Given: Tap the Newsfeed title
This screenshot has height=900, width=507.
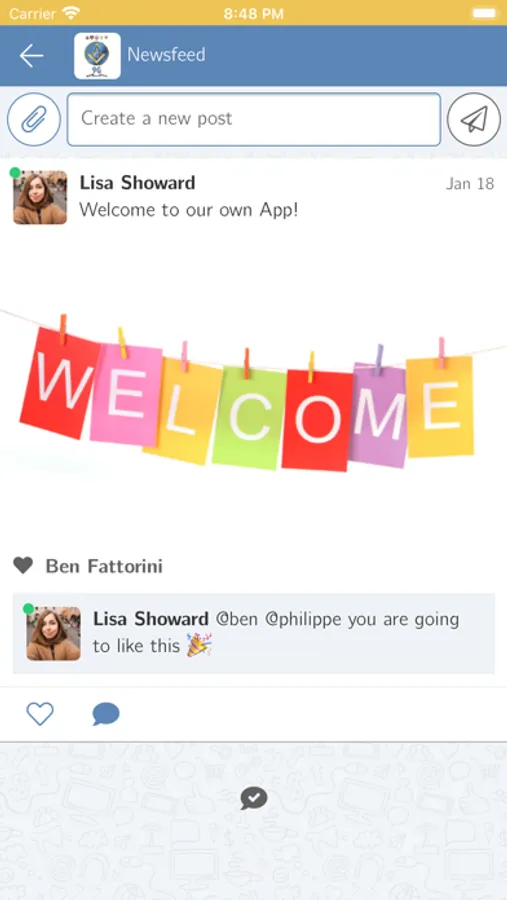Looking at the screenshot, I should (166, 55).
